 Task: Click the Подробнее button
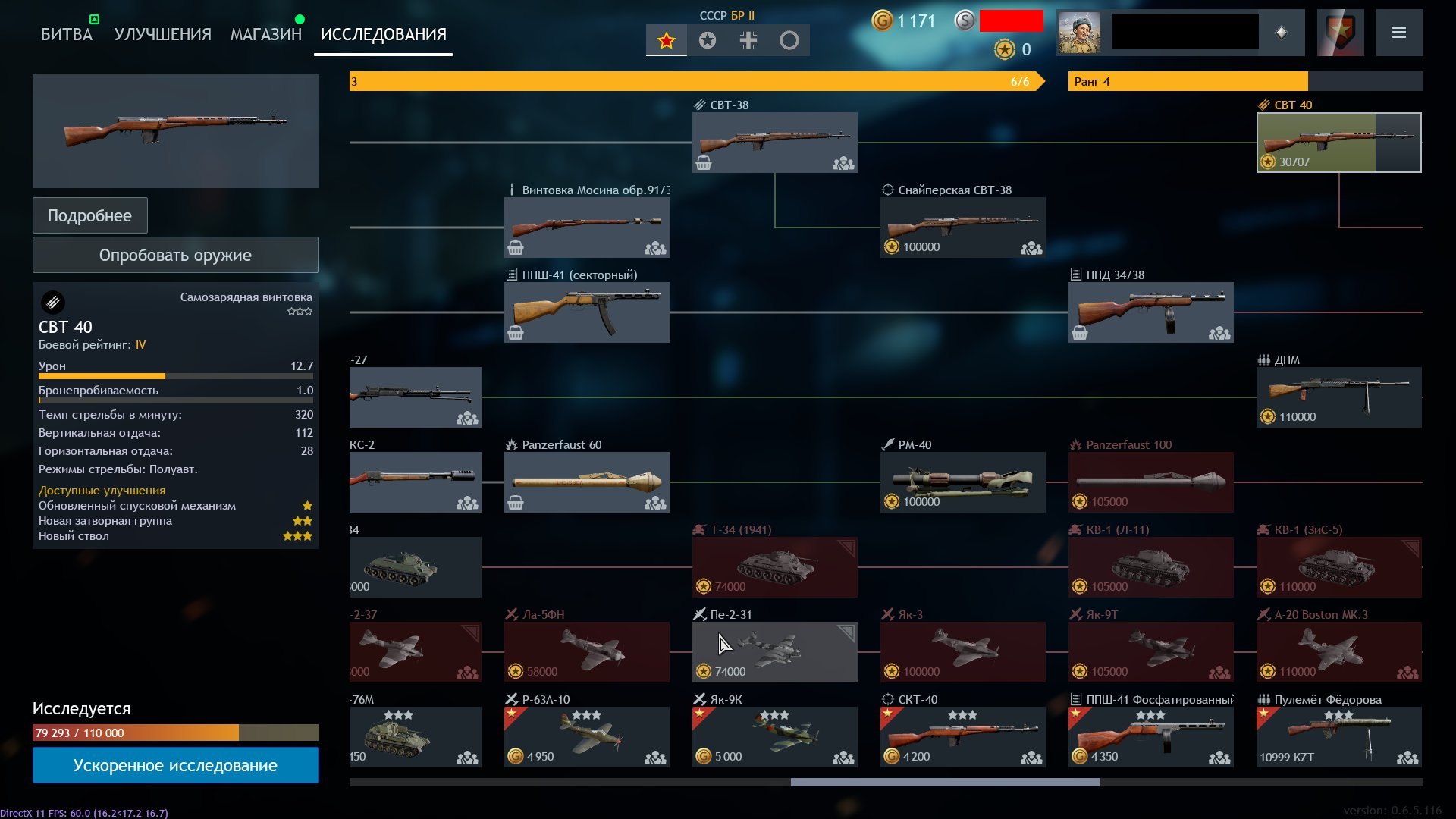[90, 215]
